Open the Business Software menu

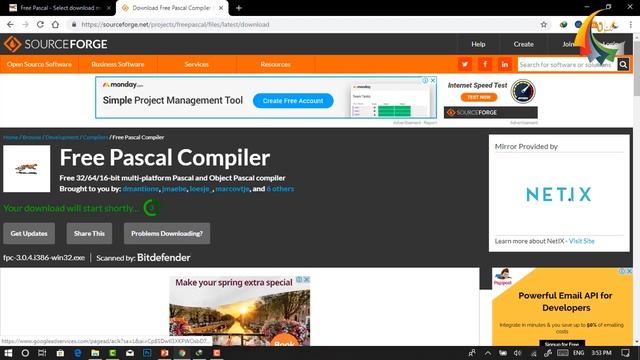(118, 64)
